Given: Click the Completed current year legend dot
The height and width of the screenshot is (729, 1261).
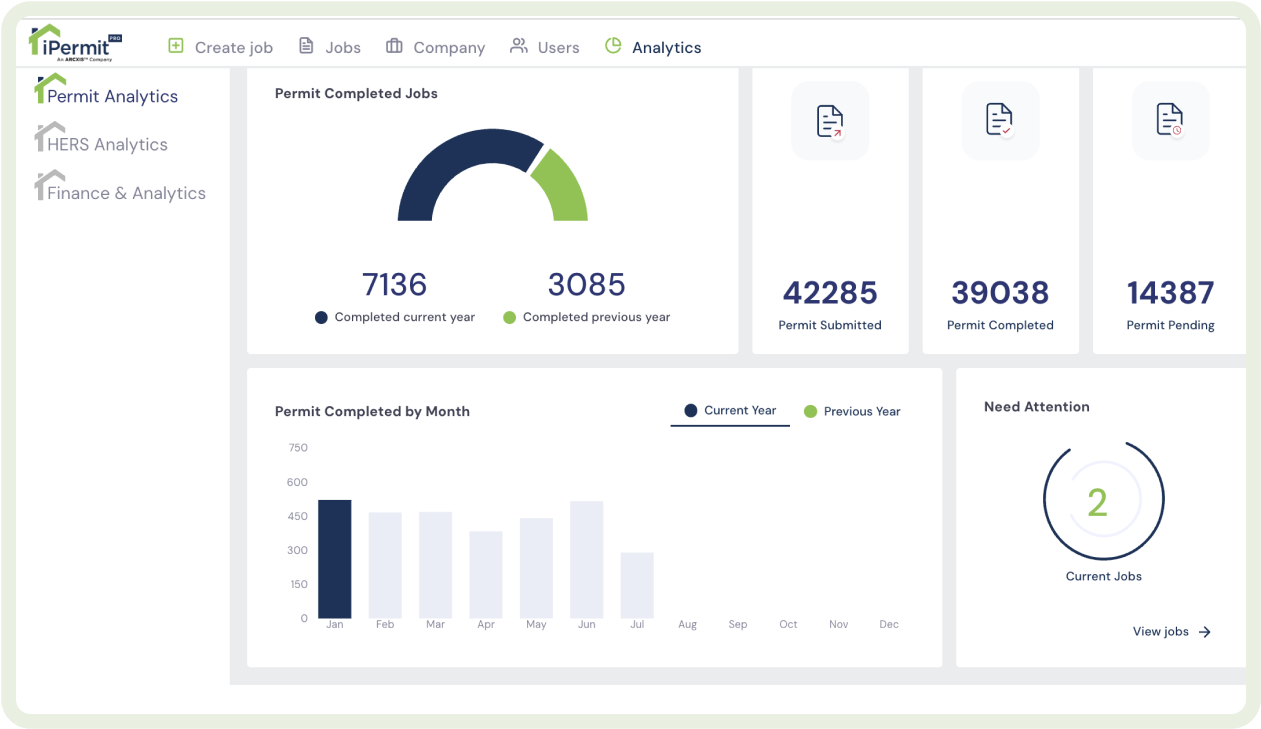Looking at the screenshot, I should pyautogui.click(x=321, y=317).
